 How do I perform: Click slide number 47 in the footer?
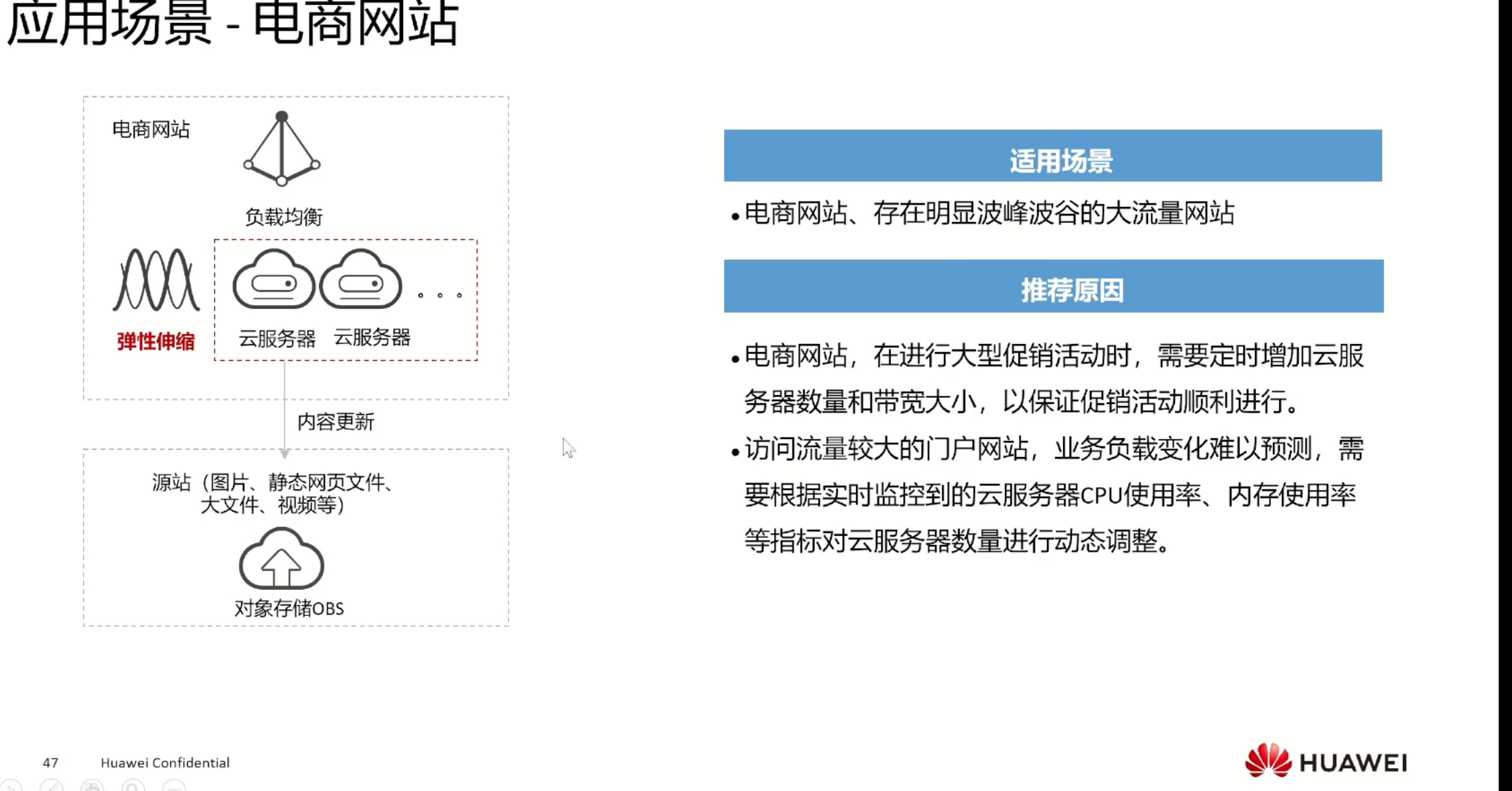[x=50, y=763]
